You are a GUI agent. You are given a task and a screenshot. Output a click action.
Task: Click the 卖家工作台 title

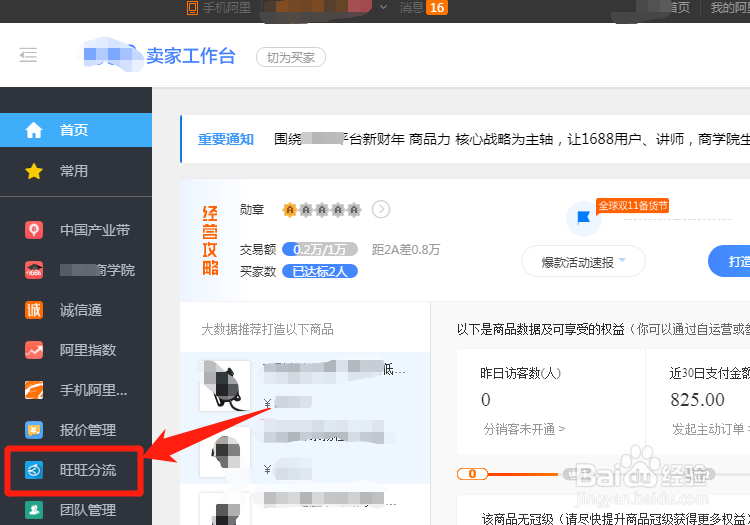coord(190,56)
